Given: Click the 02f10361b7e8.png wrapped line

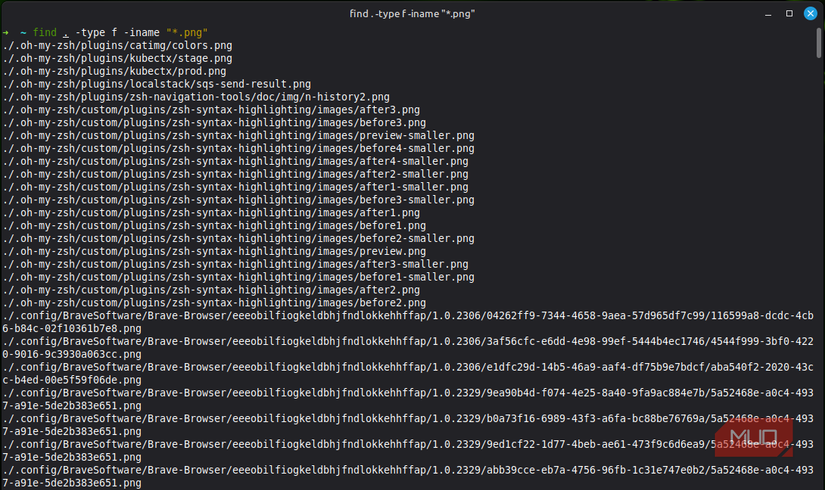Looking at the screenshot, I should coord(72,329).
